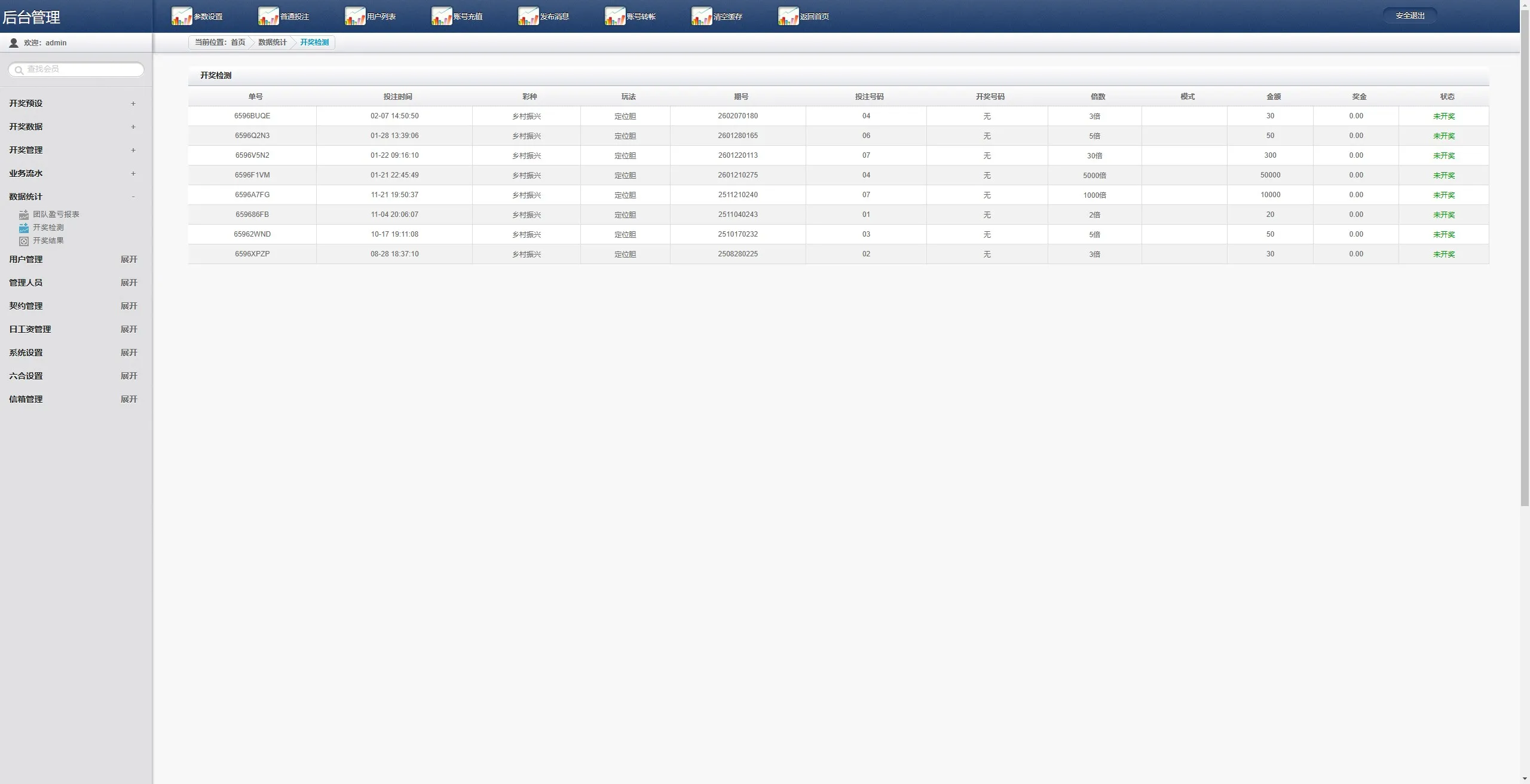Click 开奖检测 breadcrumb tab
This screenshot has width=1530, height=784.
pos(314,42)
